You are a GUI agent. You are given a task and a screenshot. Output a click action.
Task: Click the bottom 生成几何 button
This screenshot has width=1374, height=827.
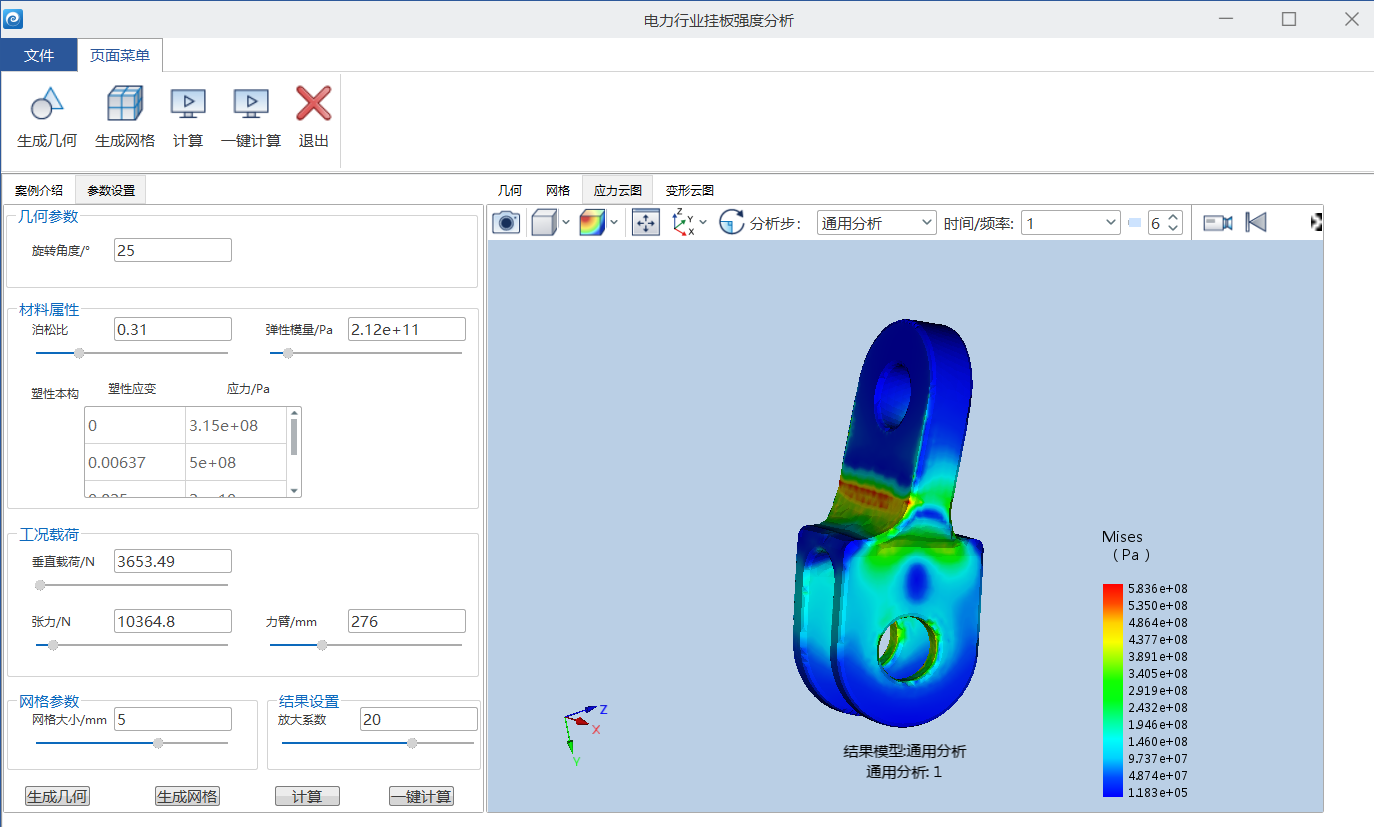point(57,797)
